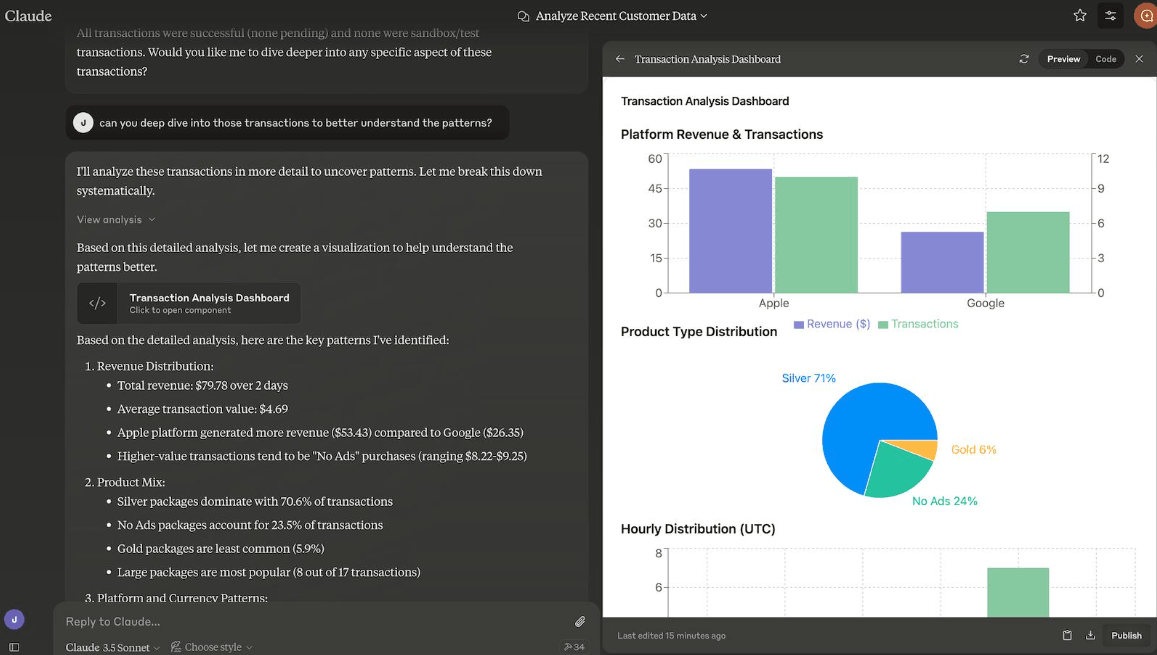The height and width of the screenshot is (655, 1157).
Task: Open the Choose style dropdown
Action: [x=212, y=647]
